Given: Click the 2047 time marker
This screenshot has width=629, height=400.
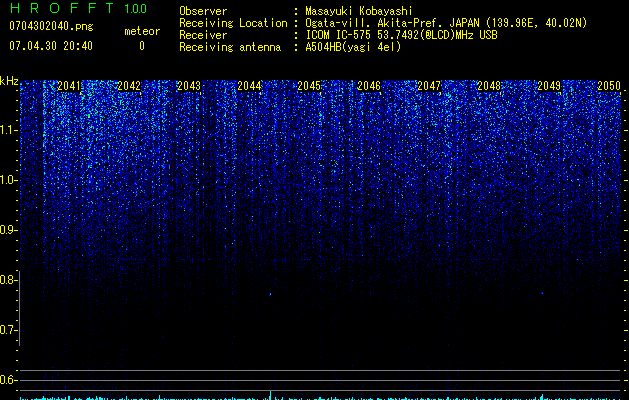Looking at the screenshot, I should 429,86.
